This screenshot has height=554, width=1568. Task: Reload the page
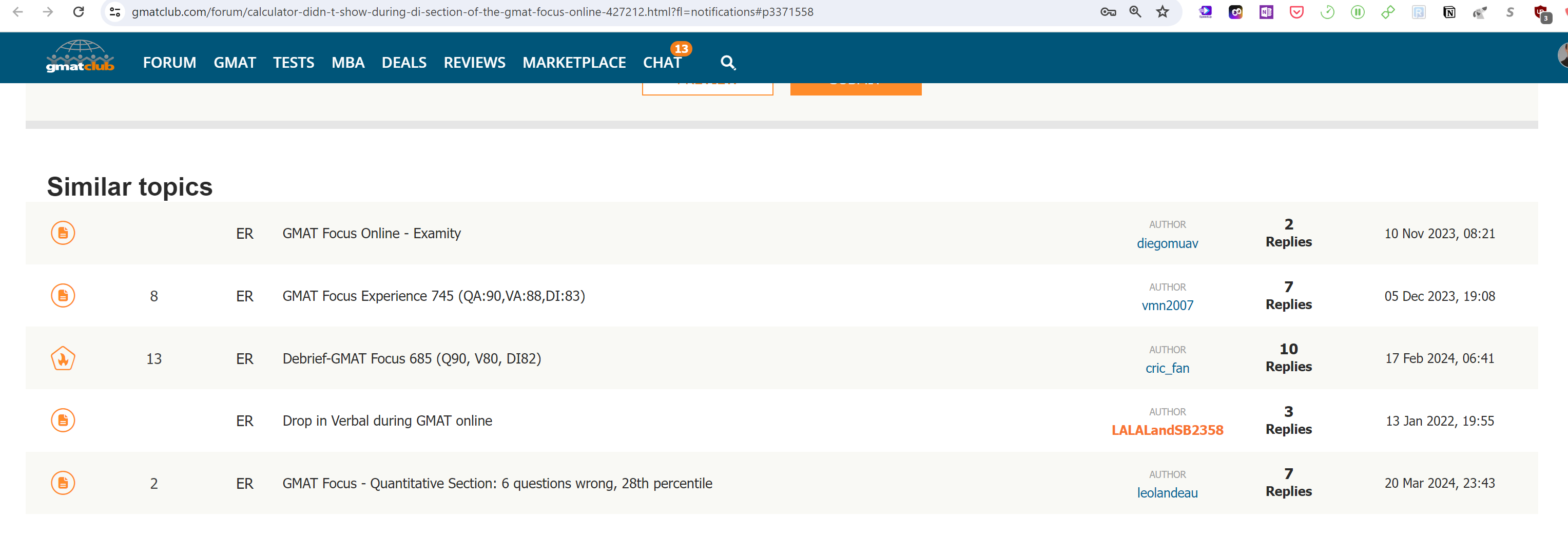[79, 12]
